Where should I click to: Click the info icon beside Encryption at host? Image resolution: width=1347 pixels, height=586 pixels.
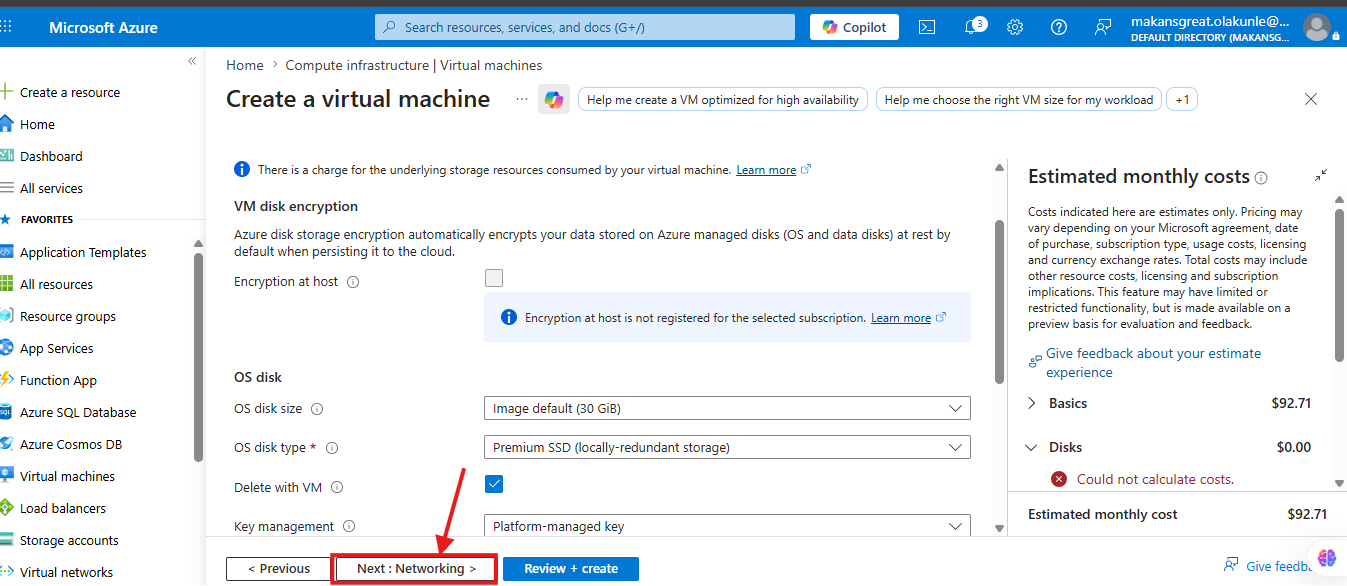pyautogui.click(x=353, y=282)
